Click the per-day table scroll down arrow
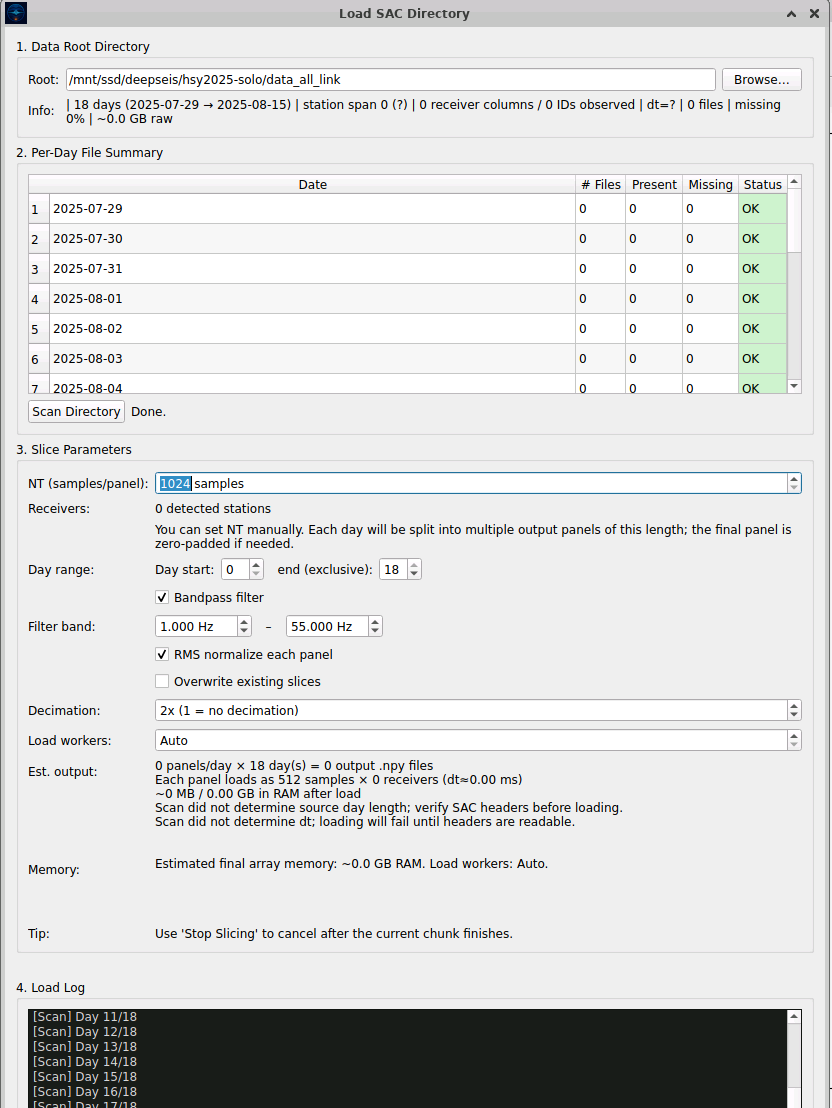 (795, 386)
